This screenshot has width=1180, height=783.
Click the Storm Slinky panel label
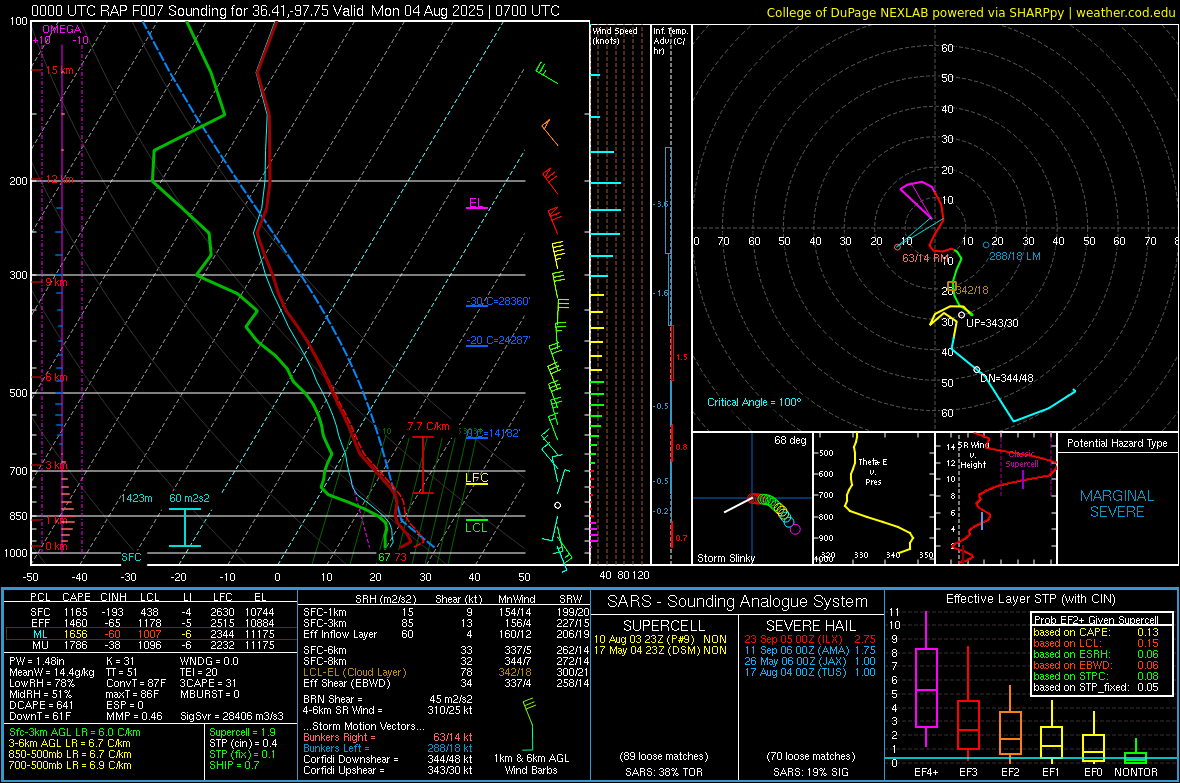pyautogui.click(x=725, y=558)
